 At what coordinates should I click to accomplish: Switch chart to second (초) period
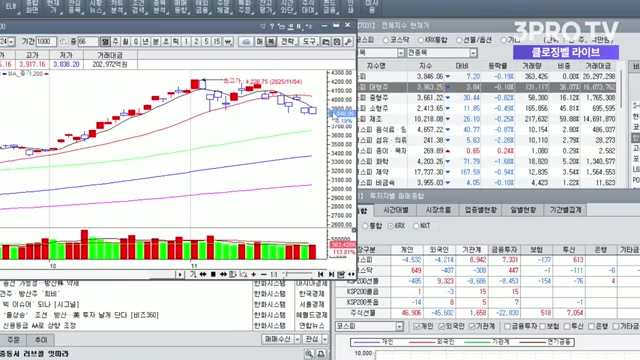pos(166,42)
